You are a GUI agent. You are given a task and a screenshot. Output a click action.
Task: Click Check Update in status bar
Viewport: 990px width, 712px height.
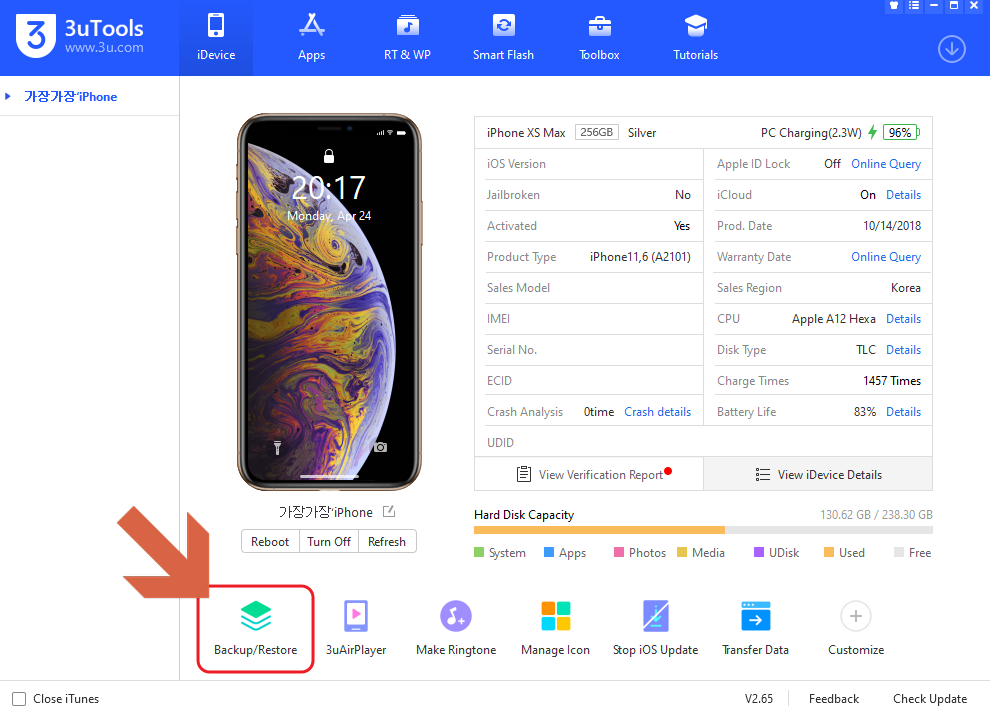(929, 699)
